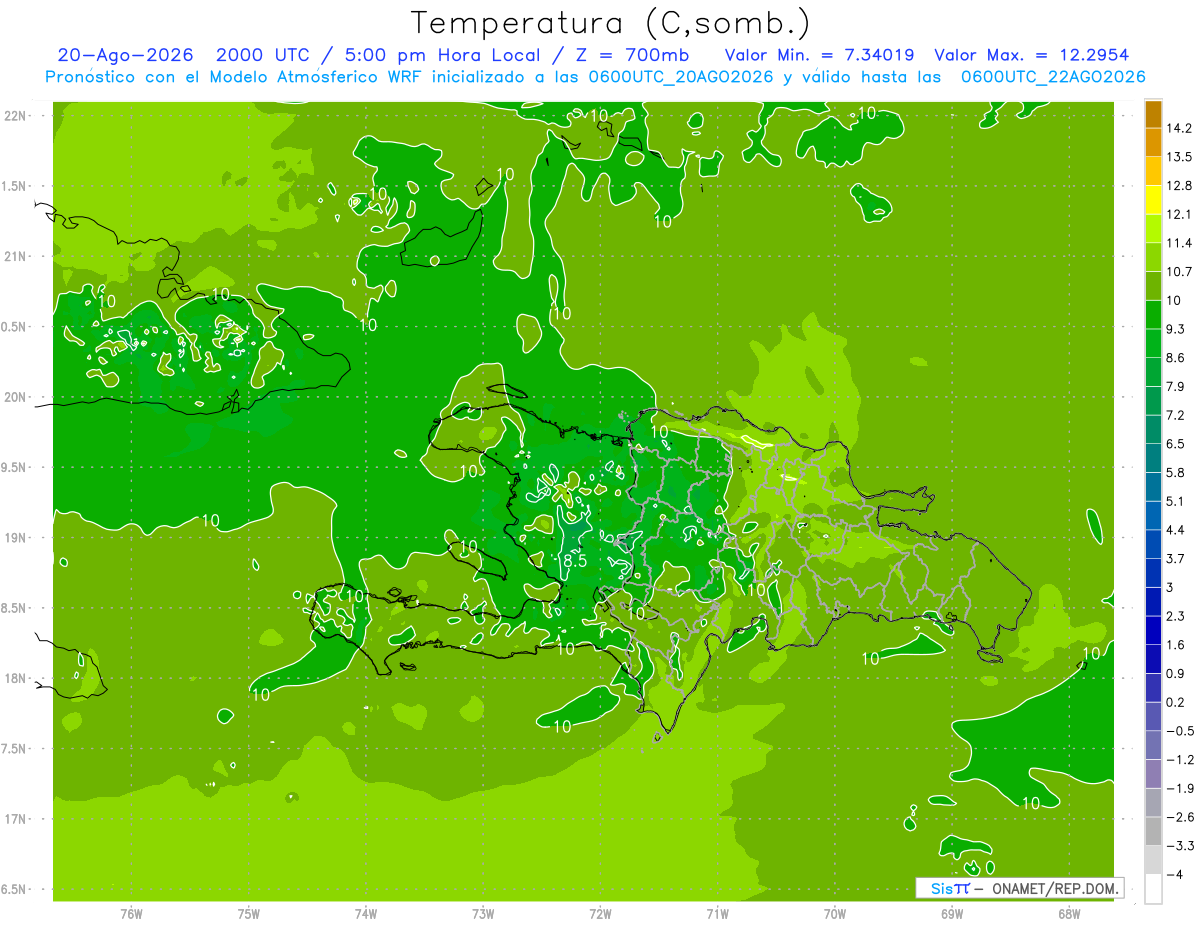The width and height of the screenshot is (1200, 927).
Task: Pick the yellow swatch between 12.1 and 12.8
Action: (x=1153, y=200)
